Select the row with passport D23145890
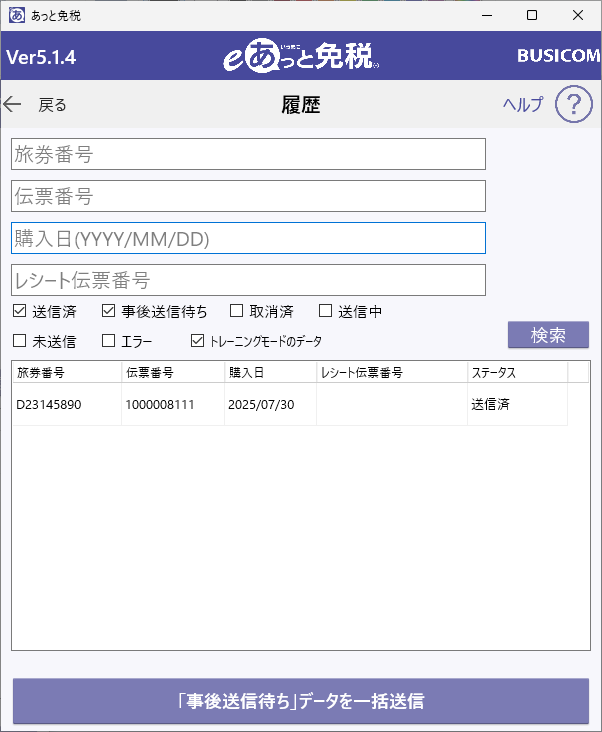The width and height of the screenshot is (602, 732). (290, 404)
